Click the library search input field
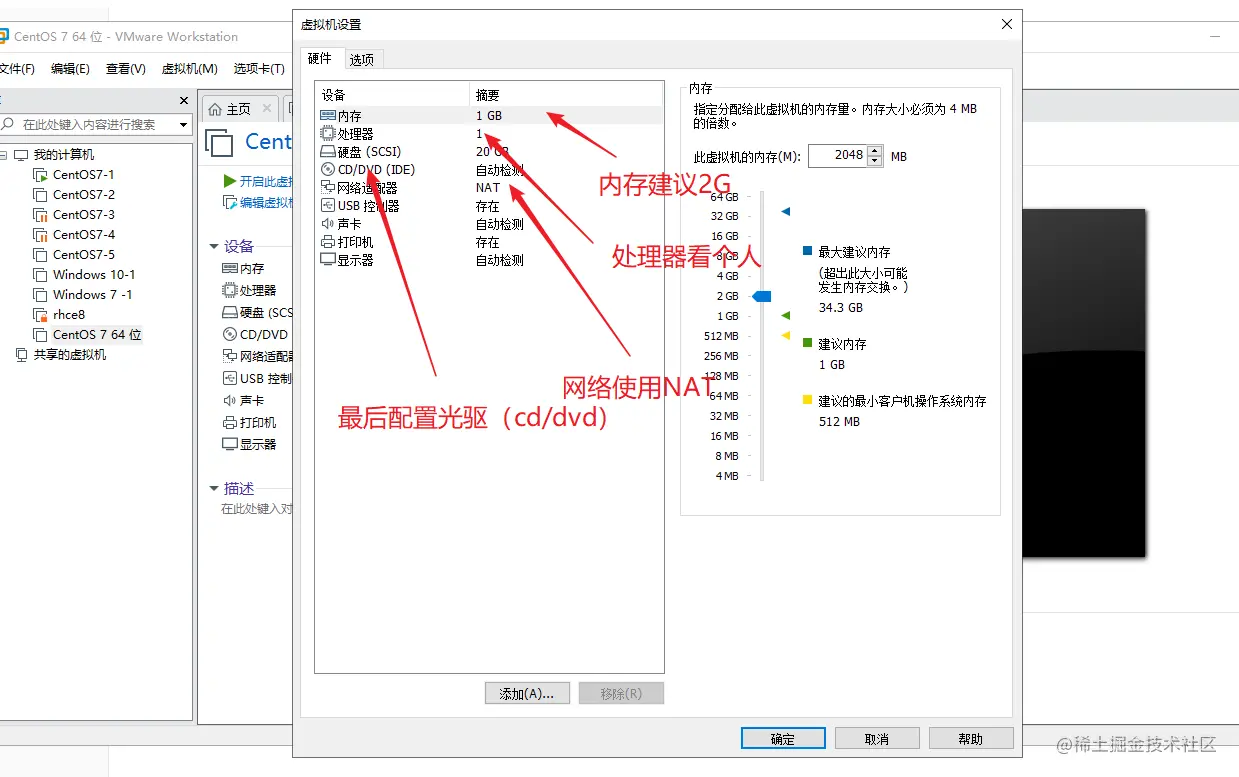Viewport: 1239px width, 777px height. click(95, 124)
